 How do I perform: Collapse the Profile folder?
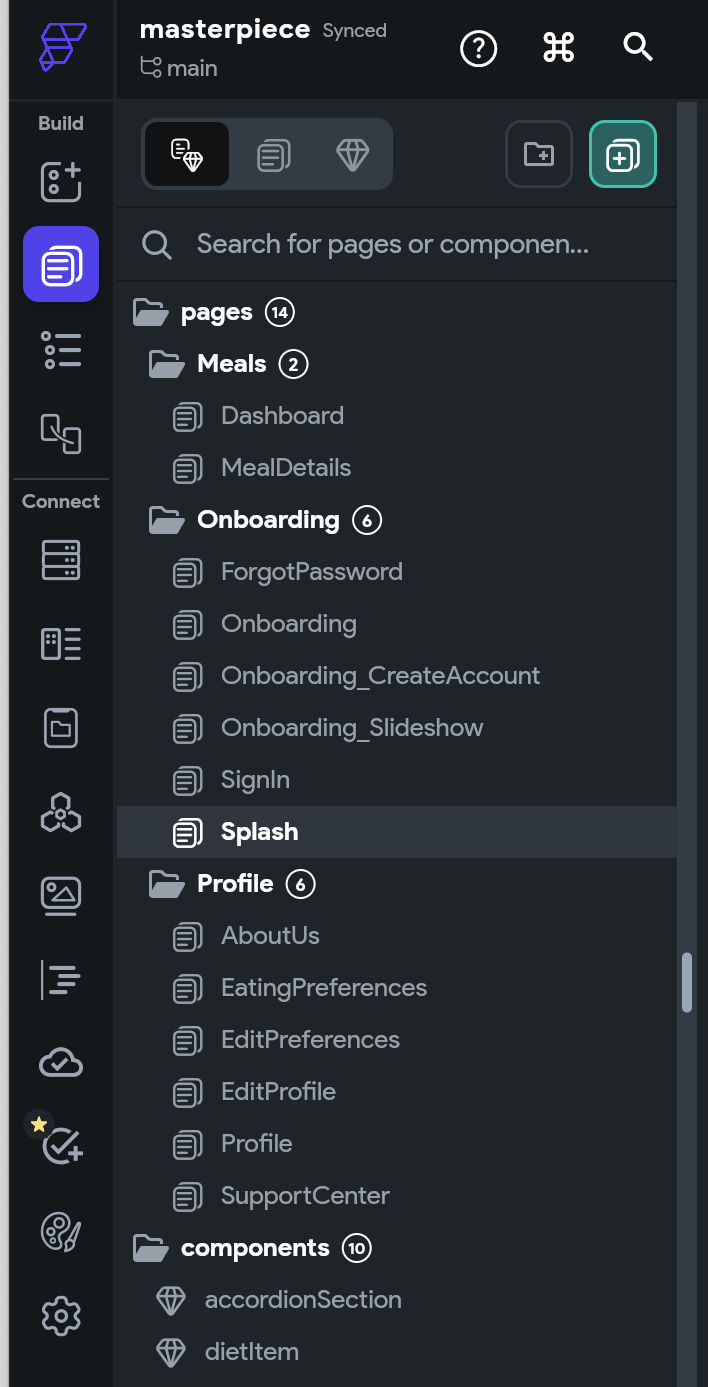166,884
